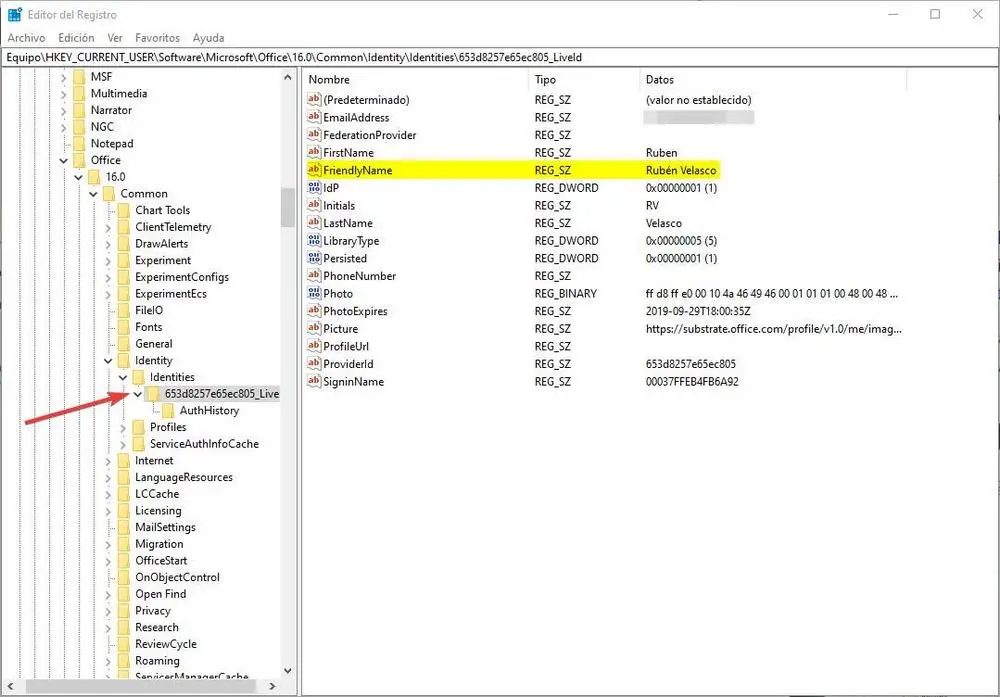
Task: Select the Chart Tools key
Action: (162, 210)
